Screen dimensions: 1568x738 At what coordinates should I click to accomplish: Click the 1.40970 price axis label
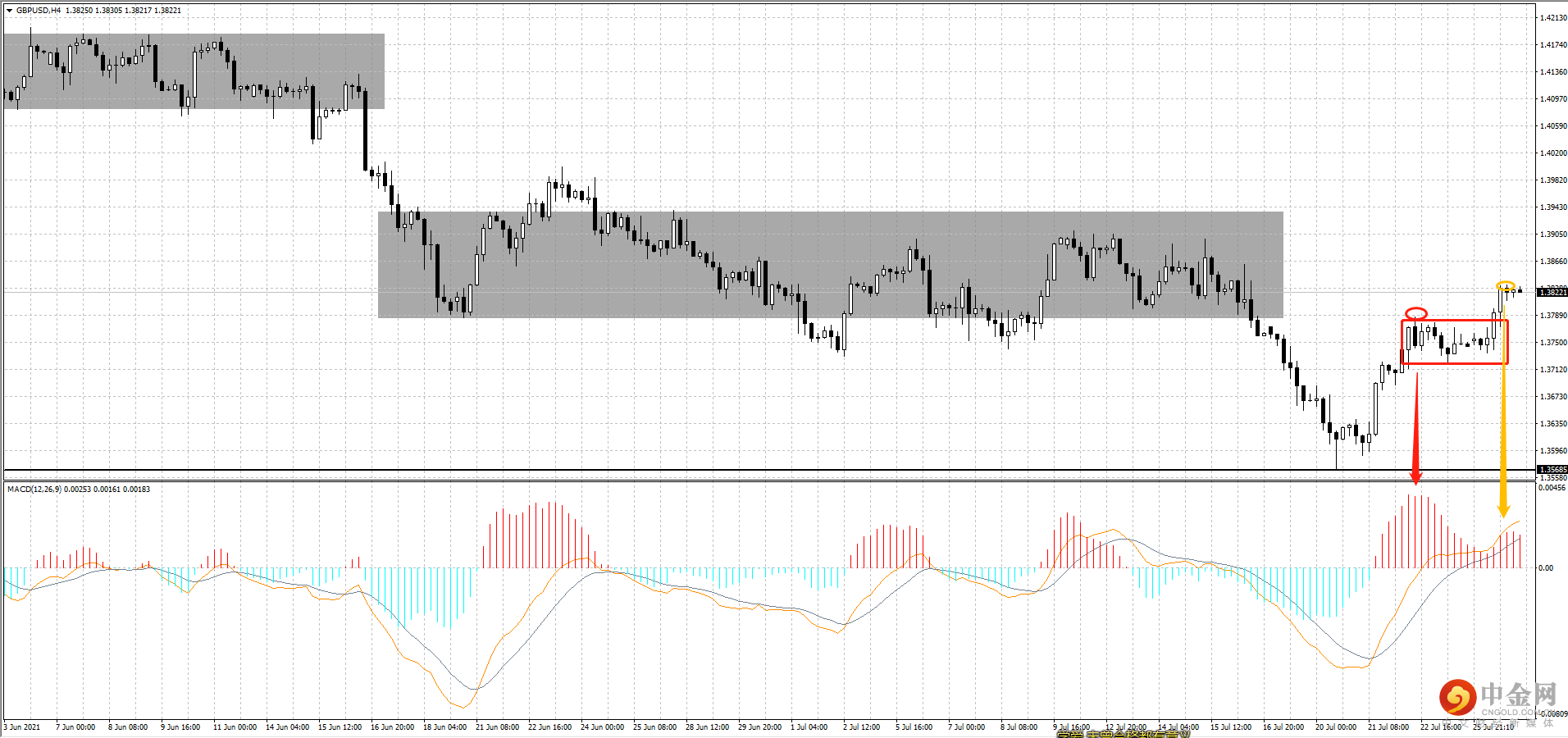(x=1553, y=99)
